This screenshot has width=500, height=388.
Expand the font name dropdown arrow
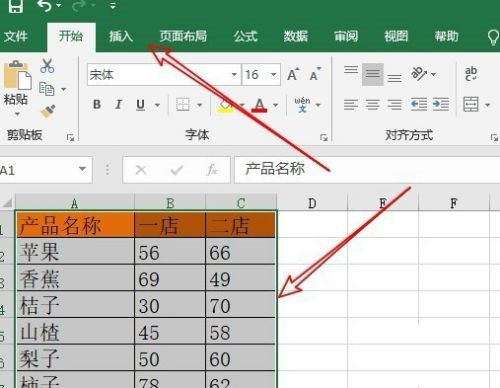coord(234,74)
